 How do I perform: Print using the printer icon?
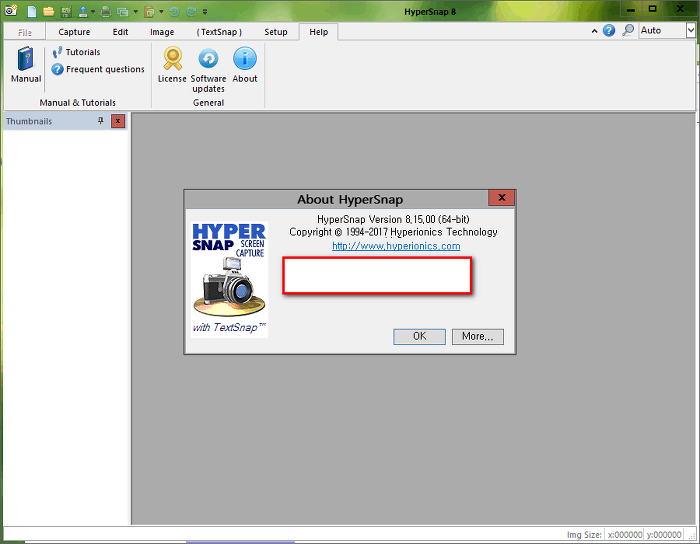tap(106, 12)
